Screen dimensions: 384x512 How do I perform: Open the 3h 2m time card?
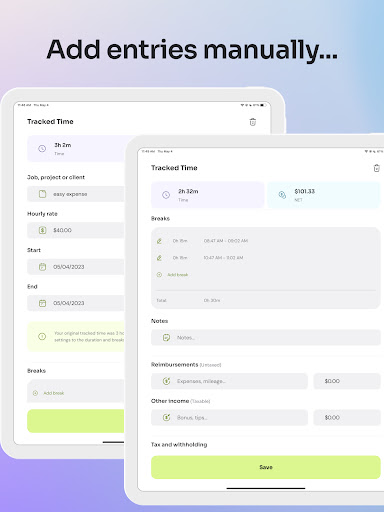tap(76, 149)
